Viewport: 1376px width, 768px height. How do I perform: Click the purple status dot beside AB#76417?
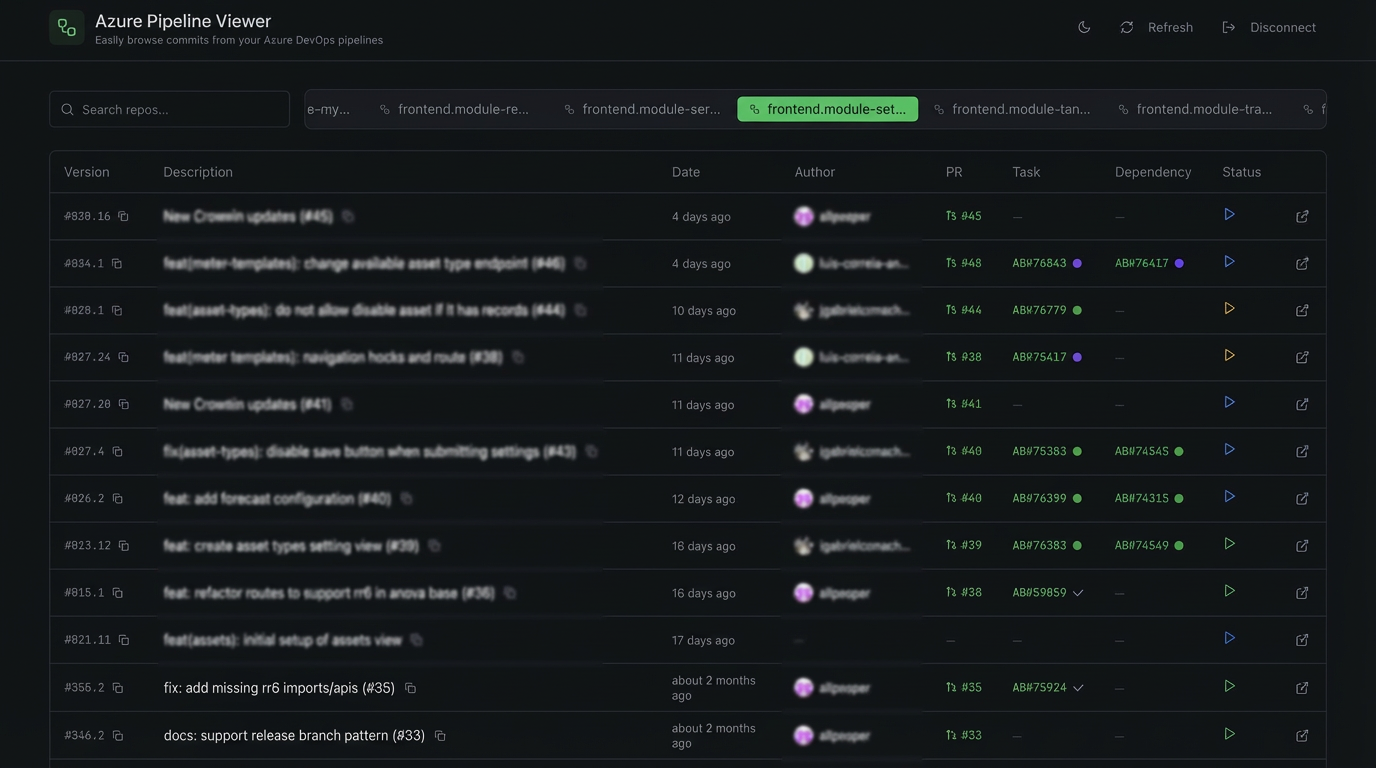click(1178, 262)
